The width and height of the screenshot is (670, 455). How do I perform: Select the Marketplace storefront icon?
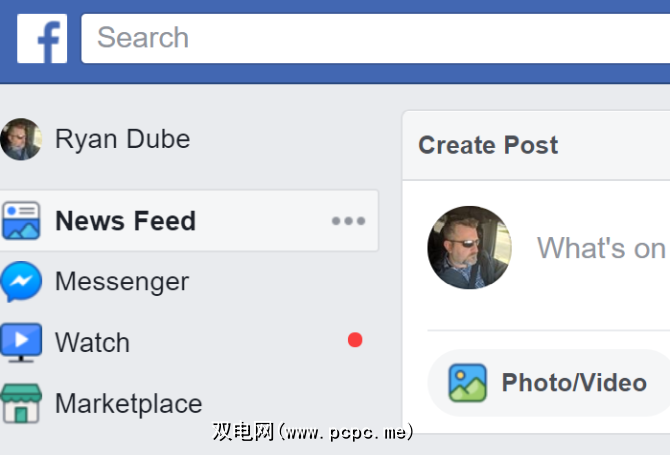click(x=21, y=403)
